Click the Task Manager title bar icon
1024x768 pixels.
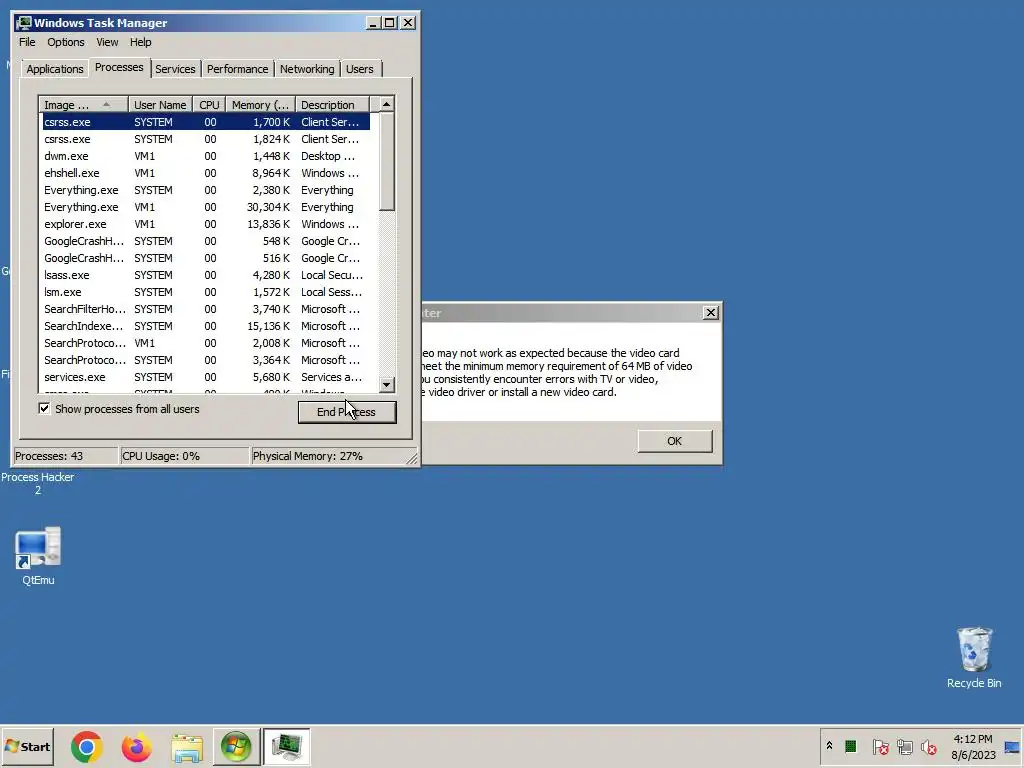tap(24, 23)
